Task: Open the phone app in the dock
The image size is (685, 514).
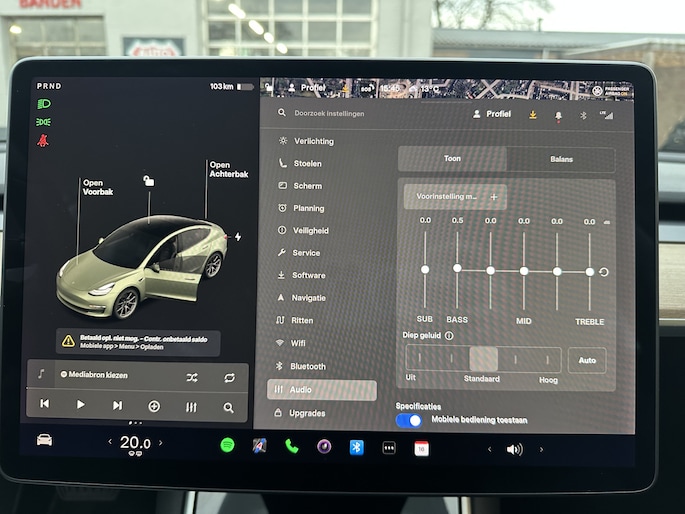Action: (292, 446)
